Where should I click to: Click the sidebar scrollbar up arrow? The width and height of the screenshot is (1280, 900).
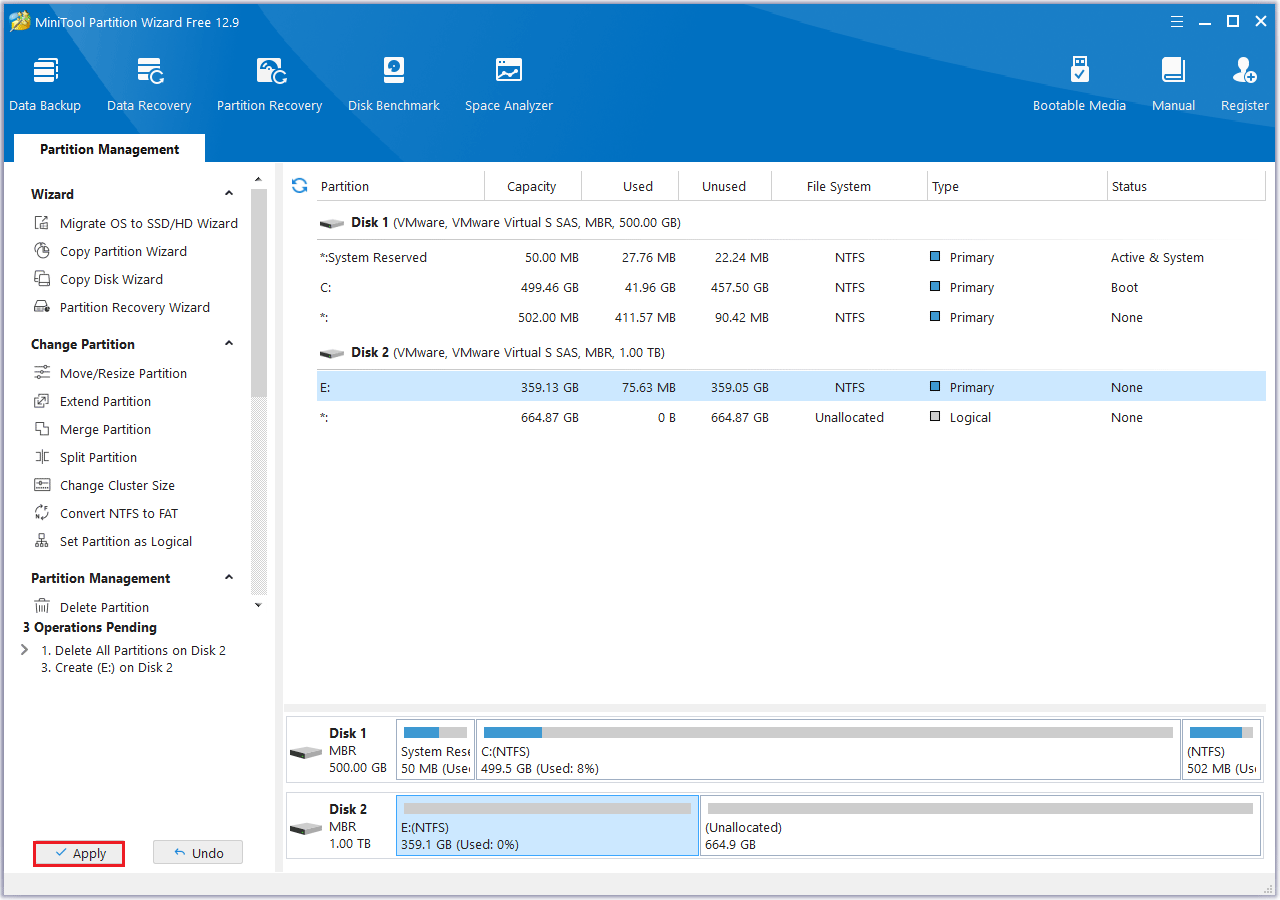259,179
